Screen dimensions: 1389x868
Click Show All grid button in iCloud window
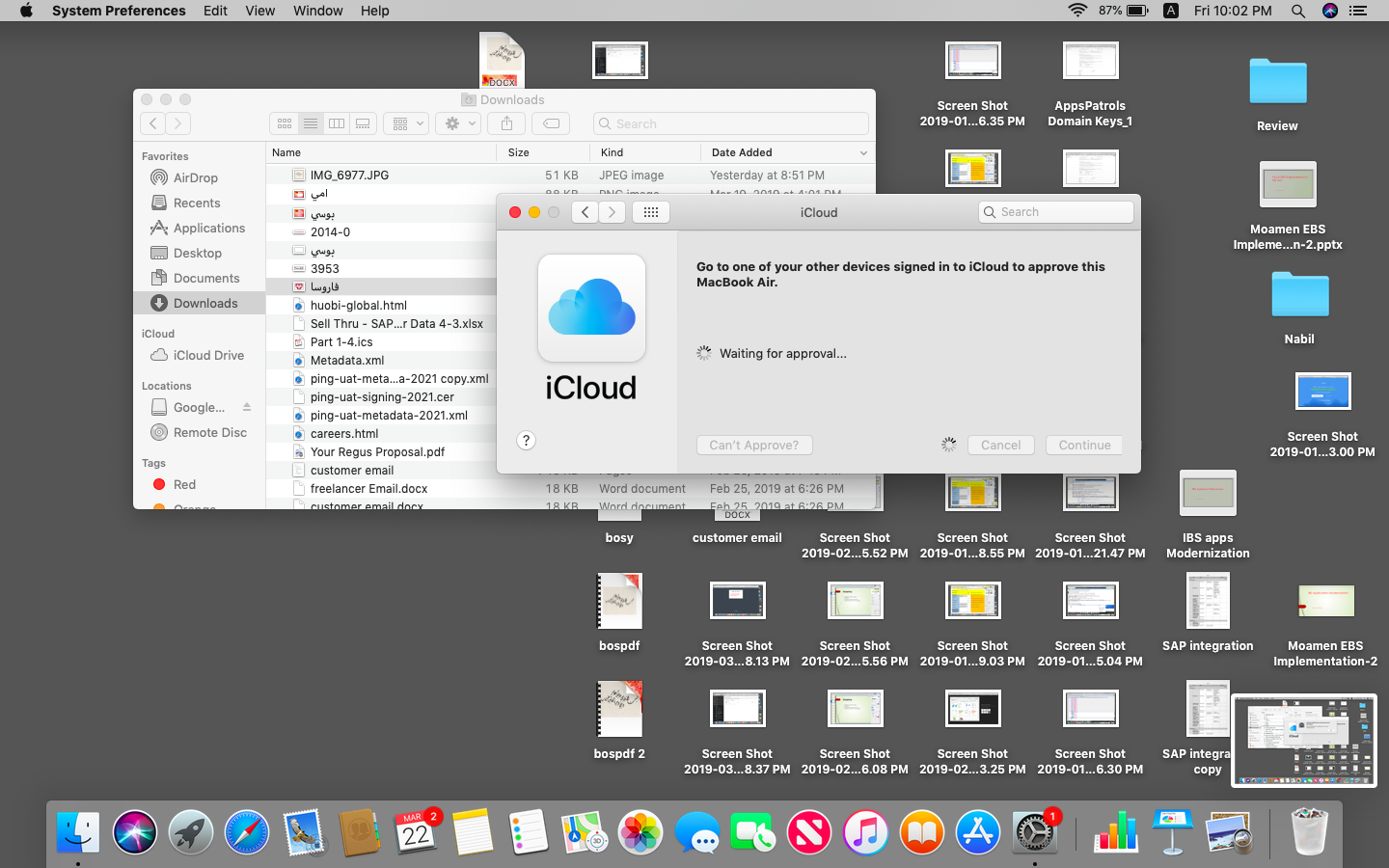651,212
